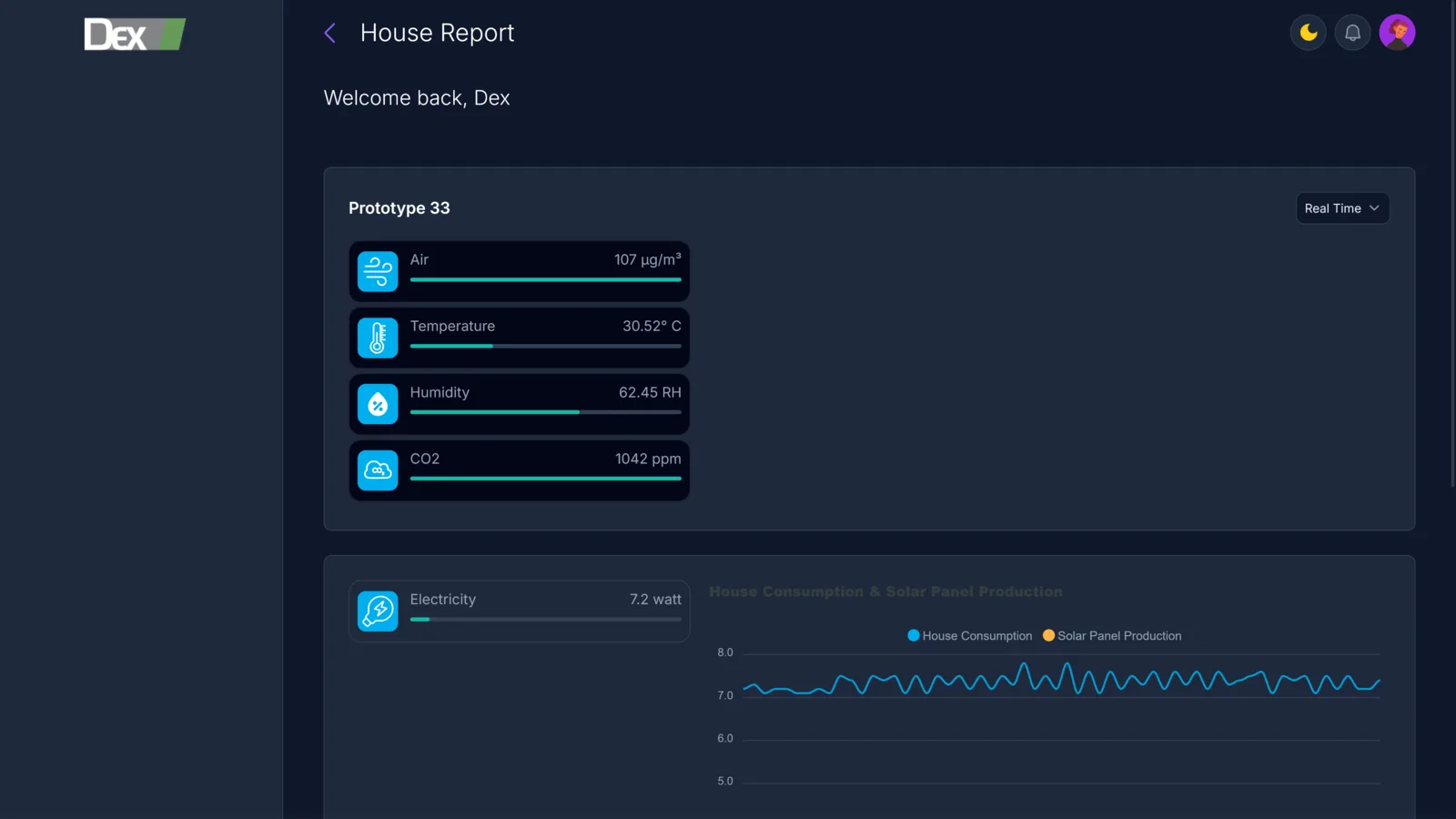Screen dimensions: 1456x819
Task: Click the Humidity droplet icon
Action: [378, 404]
